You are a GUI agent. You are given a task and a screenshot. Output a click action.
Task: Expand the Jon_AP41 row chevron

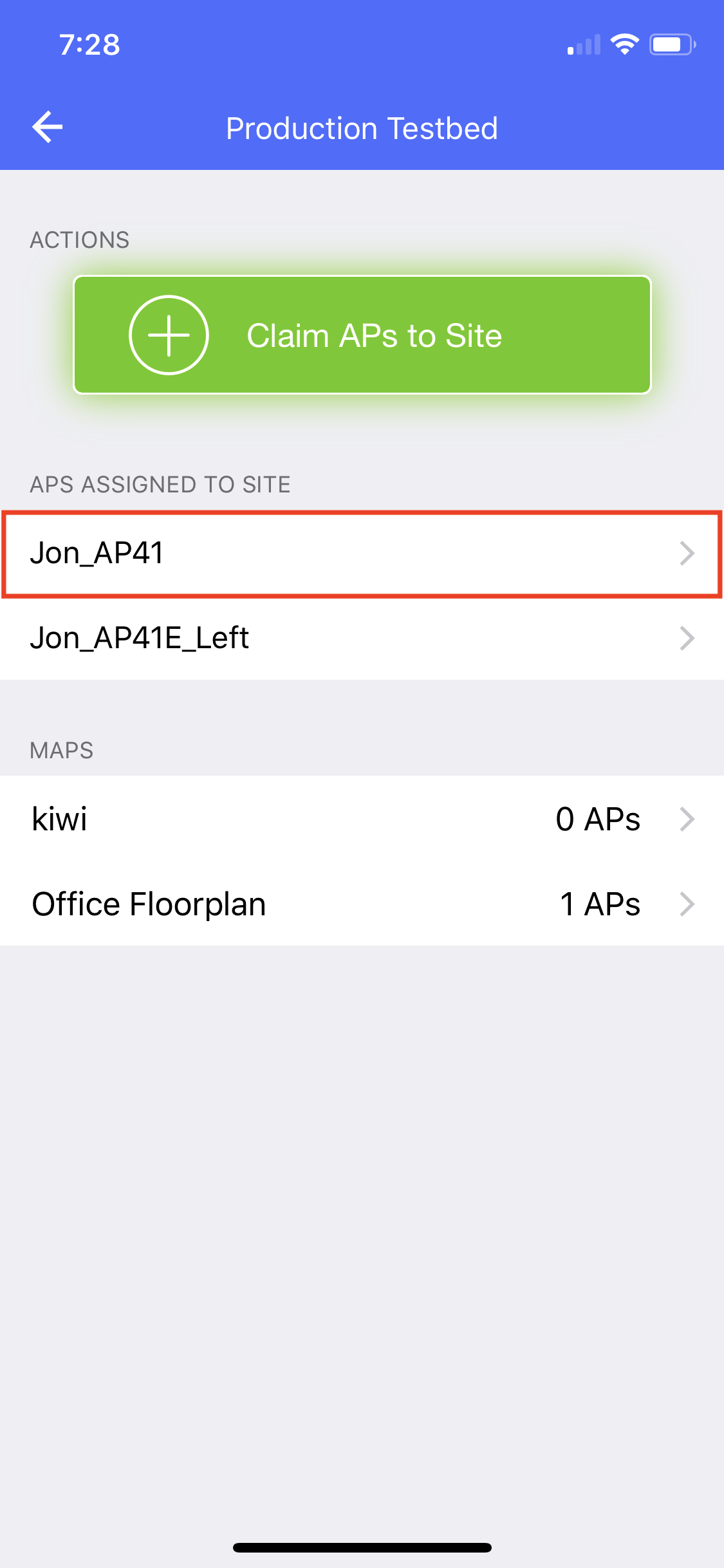(x=687, y=554)
